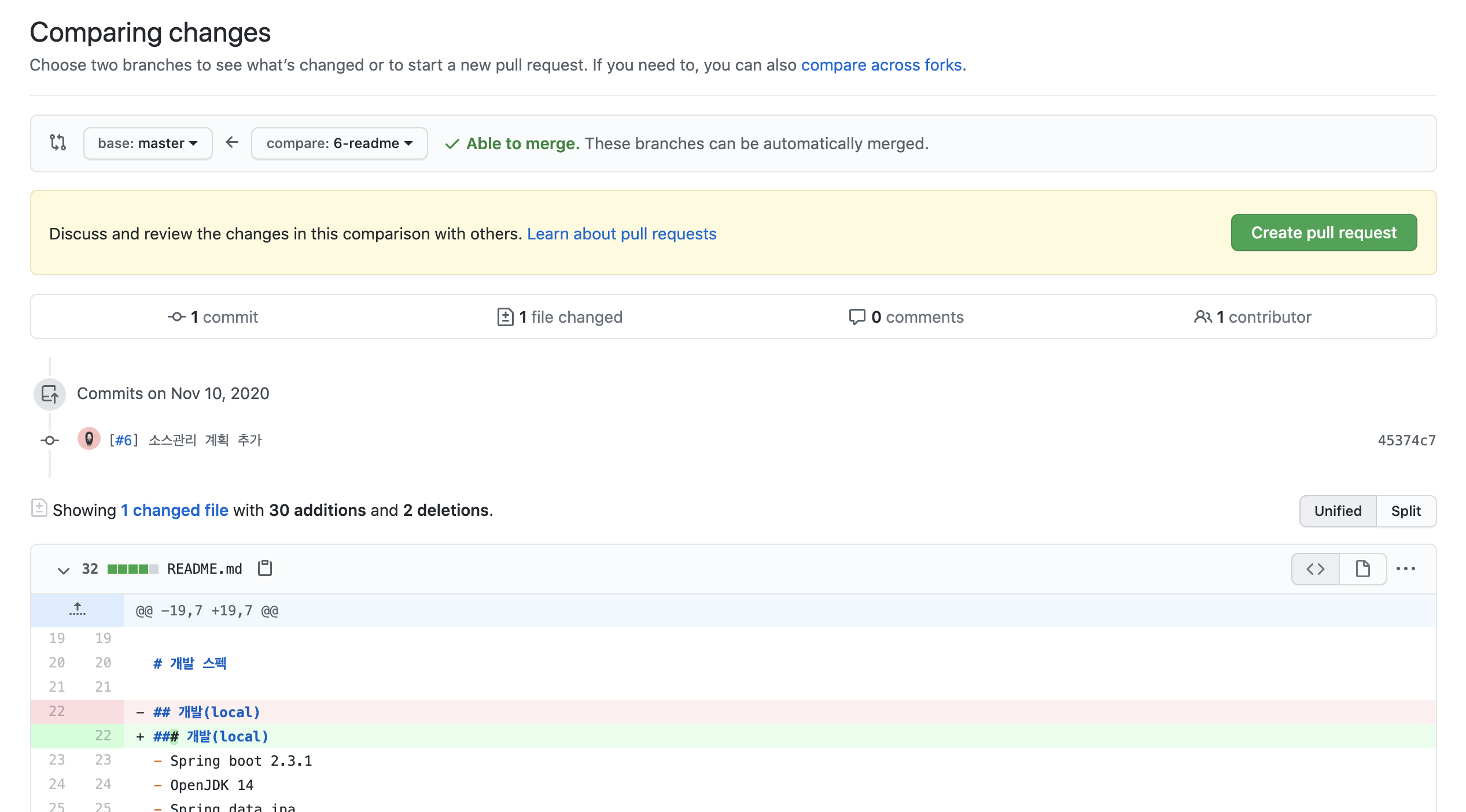Open compare across forks link
The height and width of the screenshot is (812, 1466).
click(881, 65)
